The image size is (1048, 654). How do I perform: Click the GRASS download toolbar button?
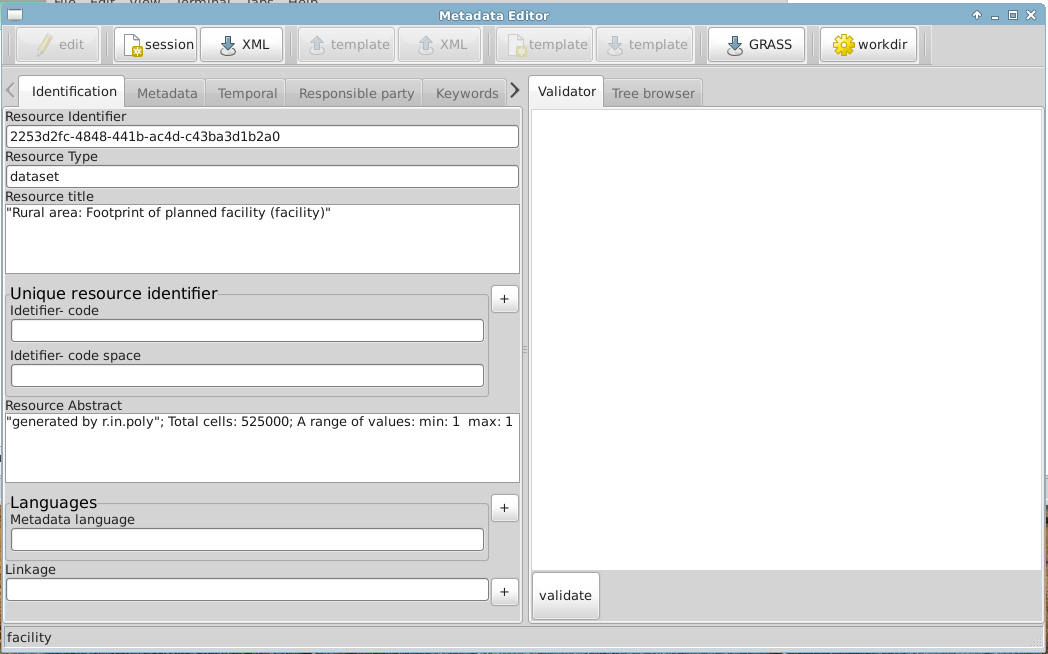click(x=757, y=45)
